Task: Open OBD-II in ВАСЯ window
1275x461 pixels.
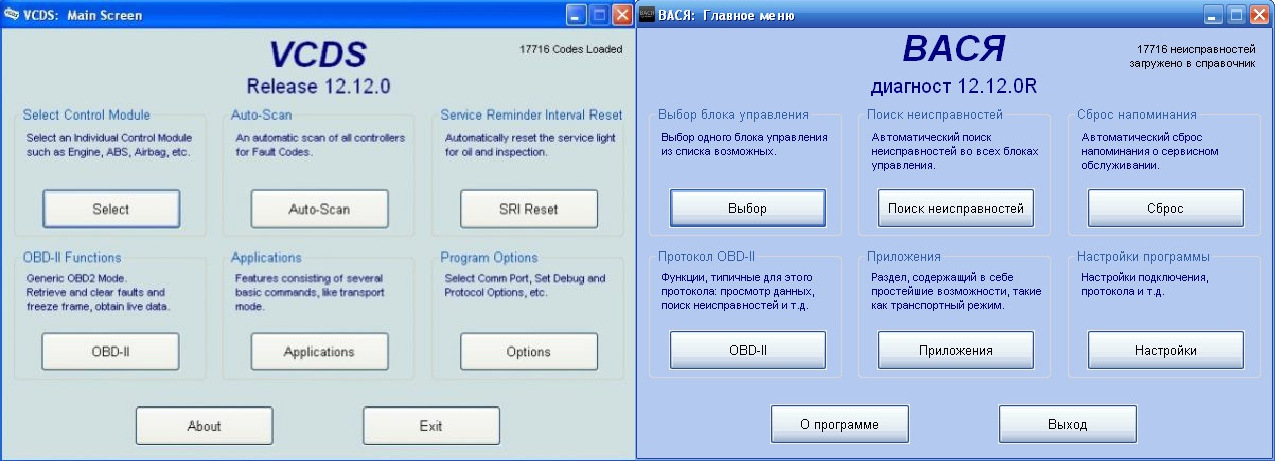Action: click(x=748, y=350)
